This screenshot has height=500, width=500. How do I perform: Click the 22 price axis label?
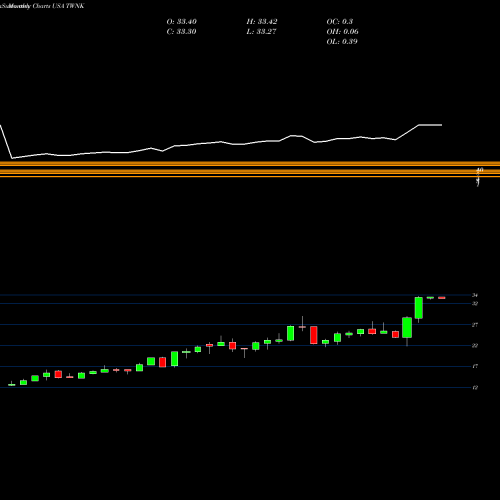click(x=475, y=346)
